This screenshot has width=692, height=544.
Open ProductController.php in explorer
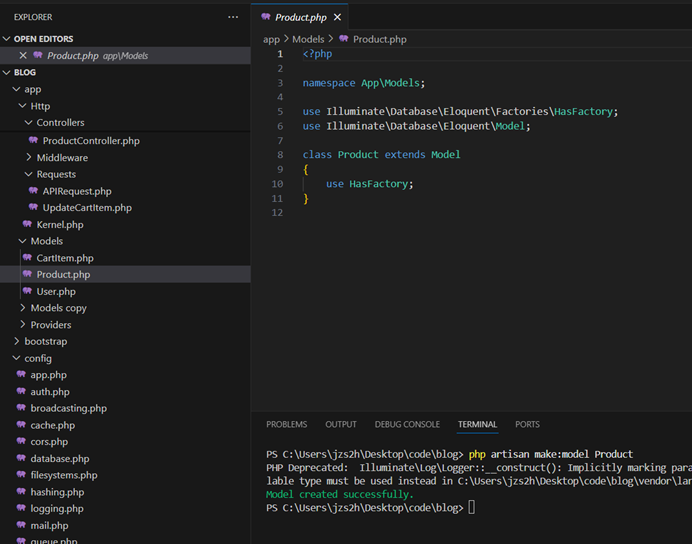tap(91, 141)
